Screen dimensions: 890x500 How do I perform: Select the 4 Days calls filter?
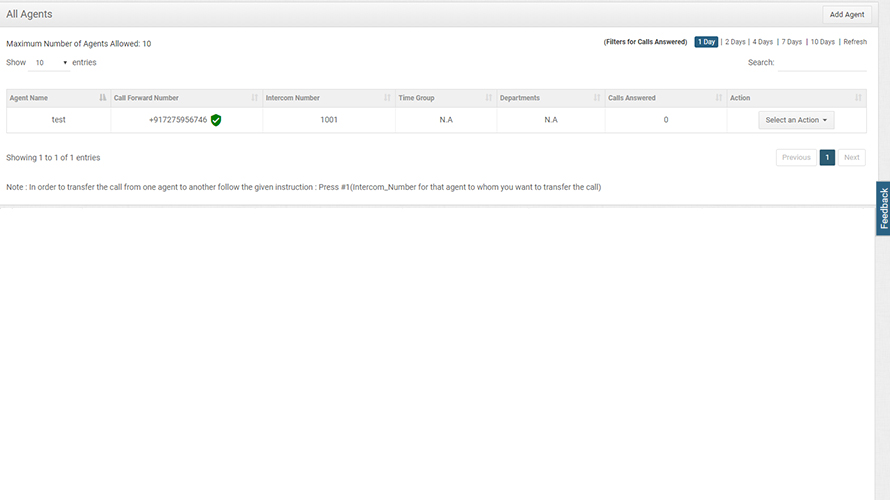pyautogui.click(x=762, y=42)
